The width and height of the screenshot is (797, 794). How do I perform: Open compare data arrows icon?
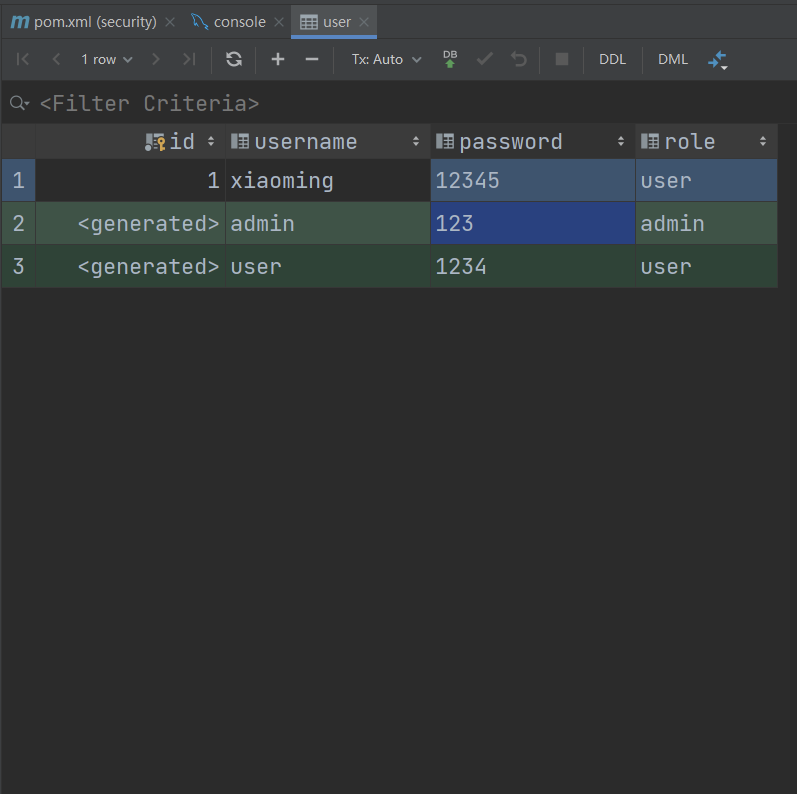718,60
